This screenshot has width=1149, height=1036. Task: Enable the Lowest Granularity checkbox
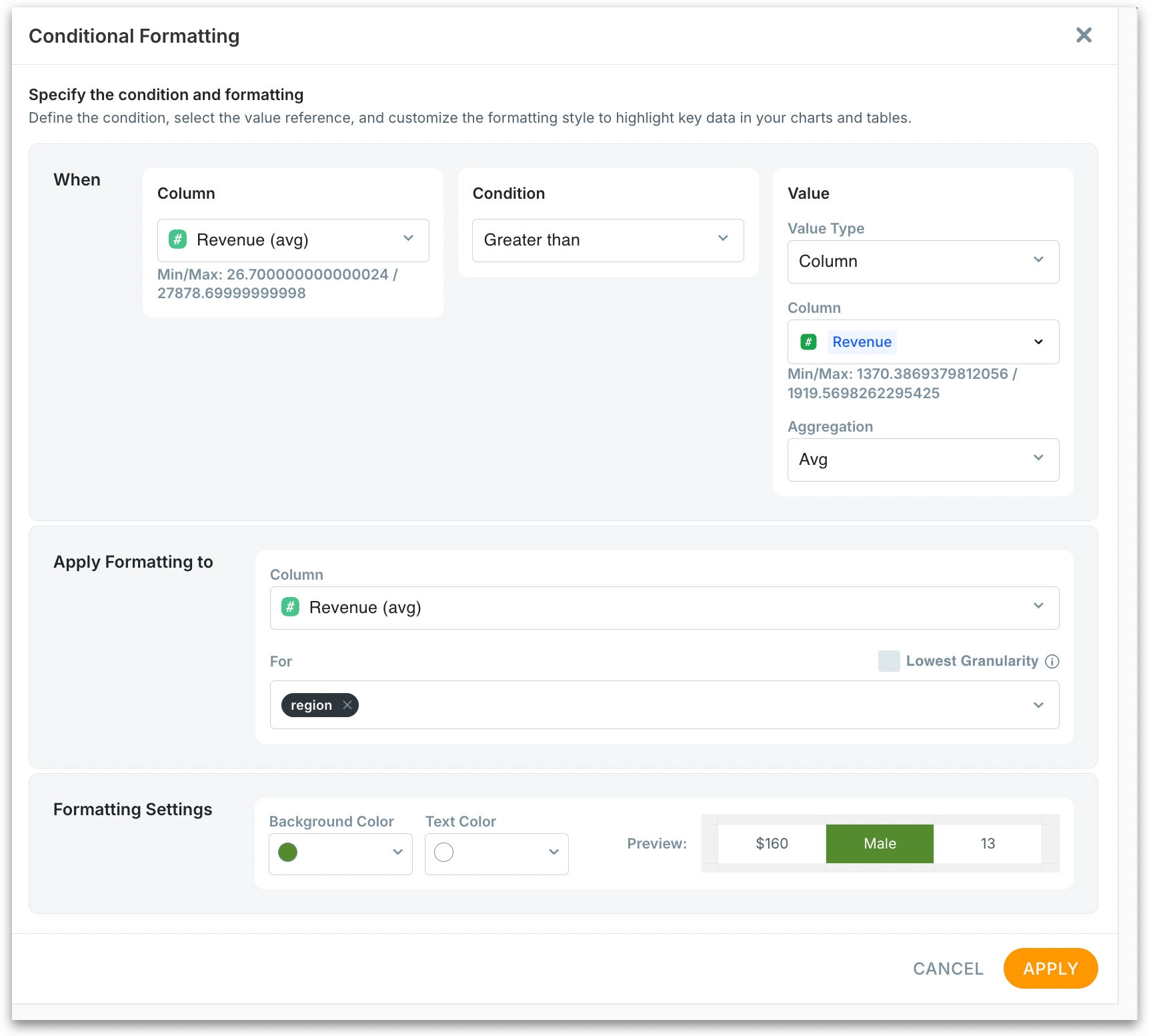(889, 661)
